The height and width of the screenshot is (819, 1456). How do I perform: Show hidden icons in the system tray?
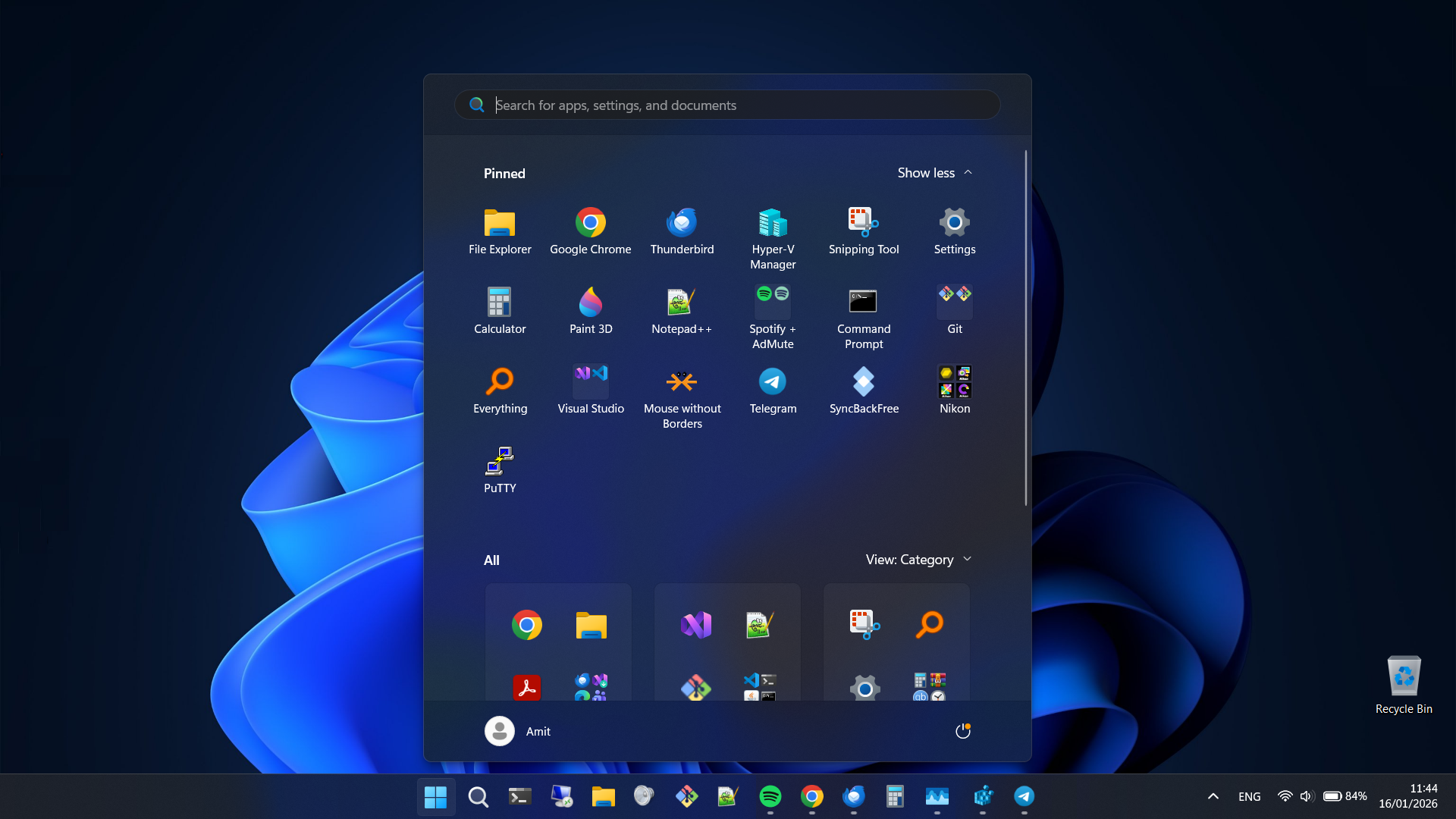point(1213,796)
